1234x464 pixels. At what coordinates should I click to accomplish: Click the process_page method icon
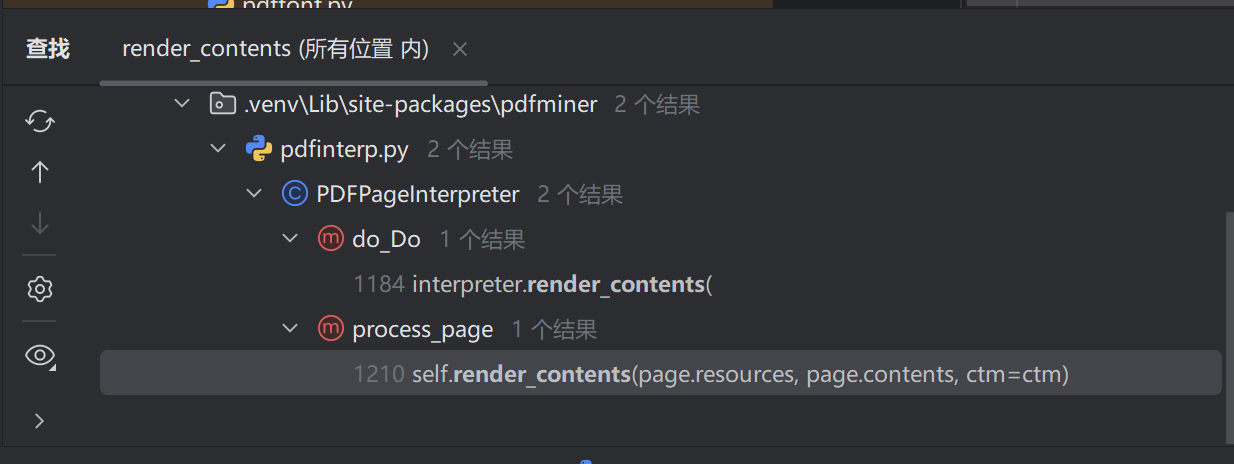tap(330, 329)
